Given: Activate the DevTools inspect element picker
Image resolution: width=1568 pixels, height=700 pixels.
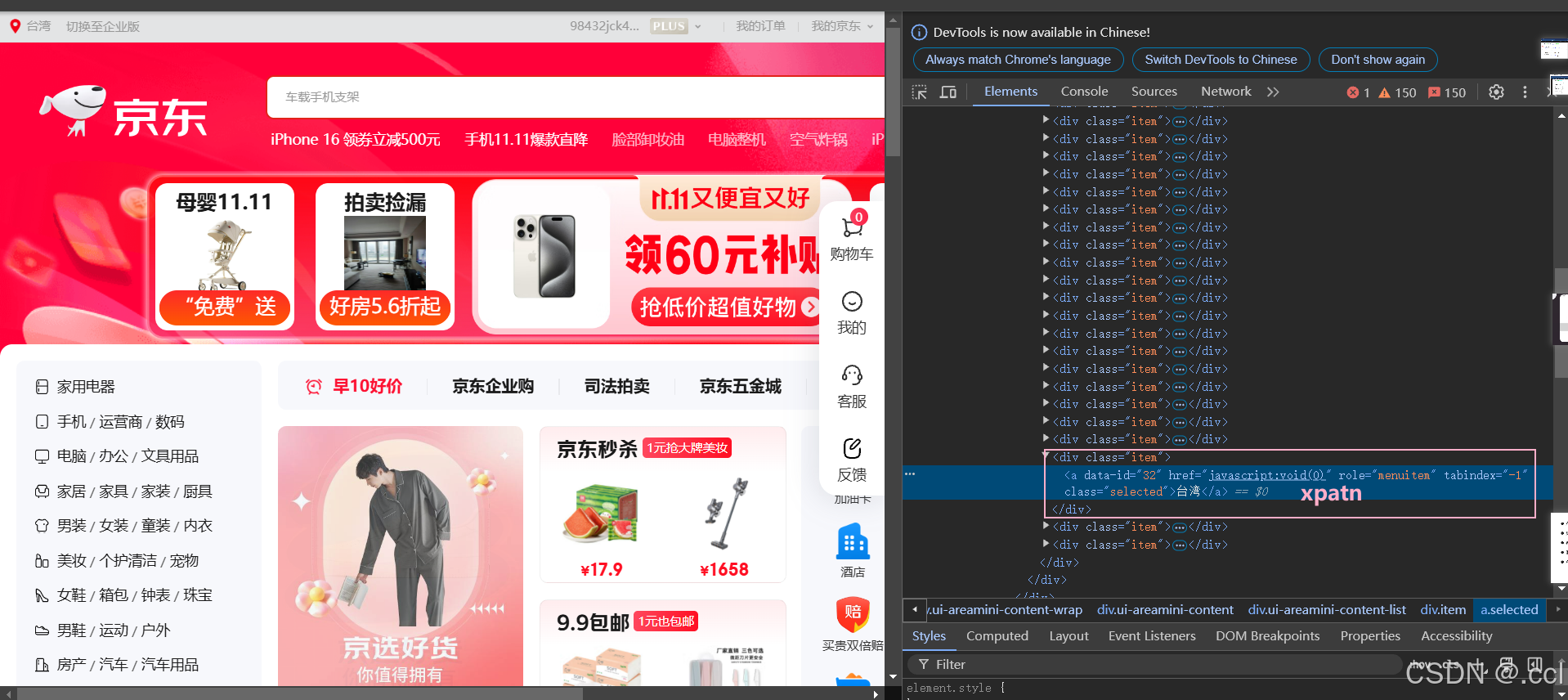Looking at the screenshot, I should (x=920, y=92).
